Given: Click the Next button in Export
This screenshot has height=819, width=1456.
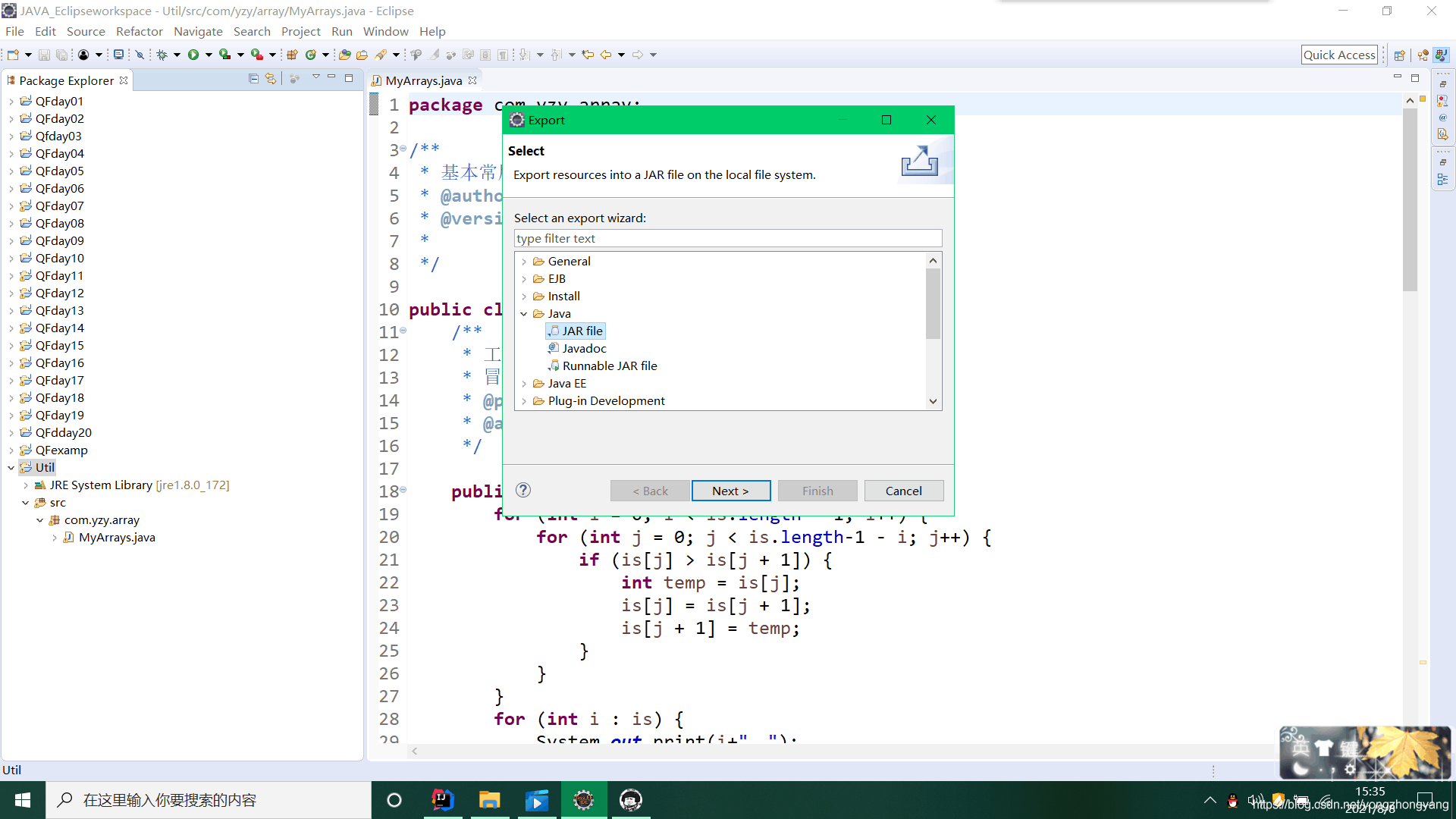Looking at the screenshot, I should pos(731,491).
